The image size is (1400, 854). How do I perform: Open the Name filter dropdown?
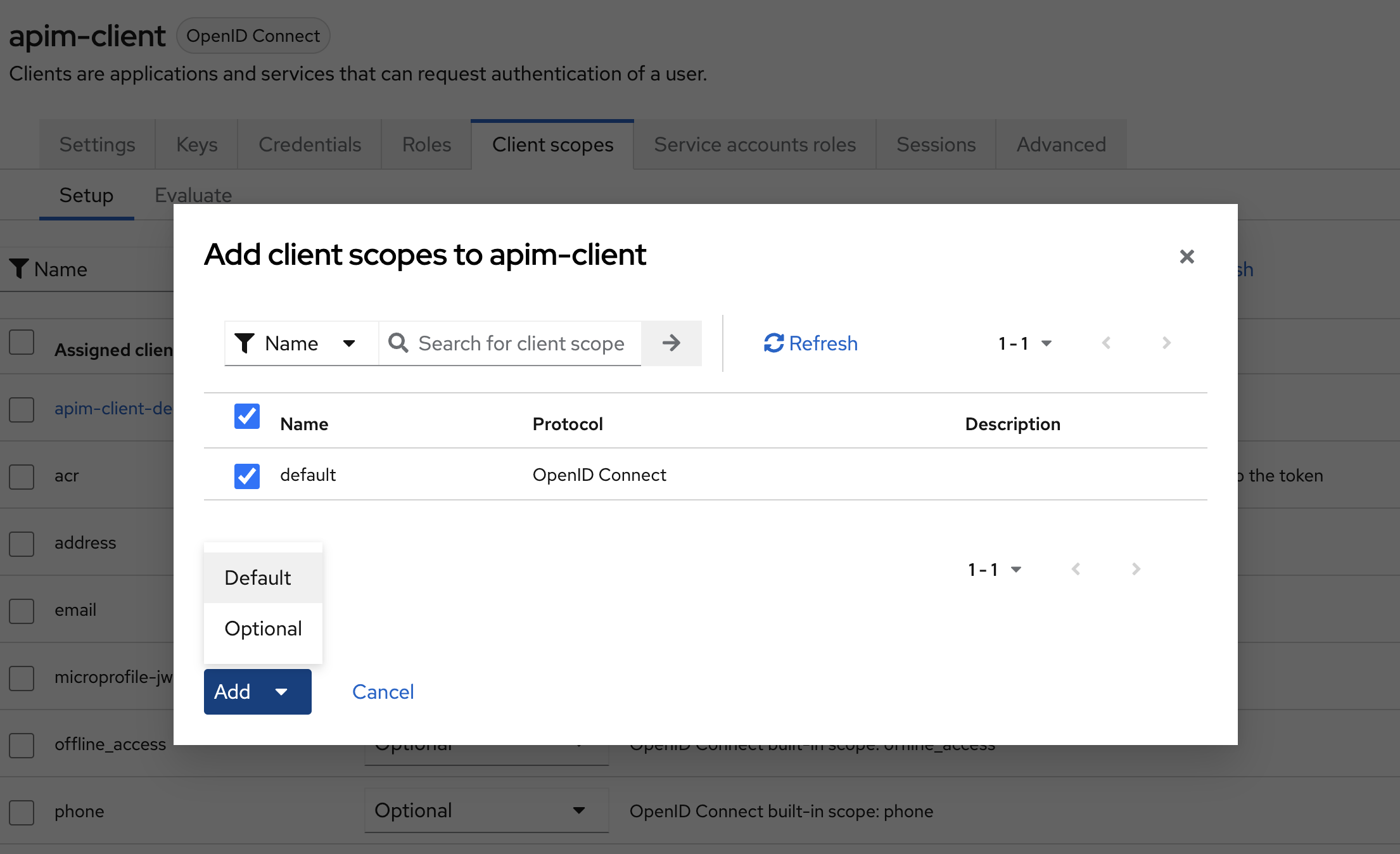350,343
